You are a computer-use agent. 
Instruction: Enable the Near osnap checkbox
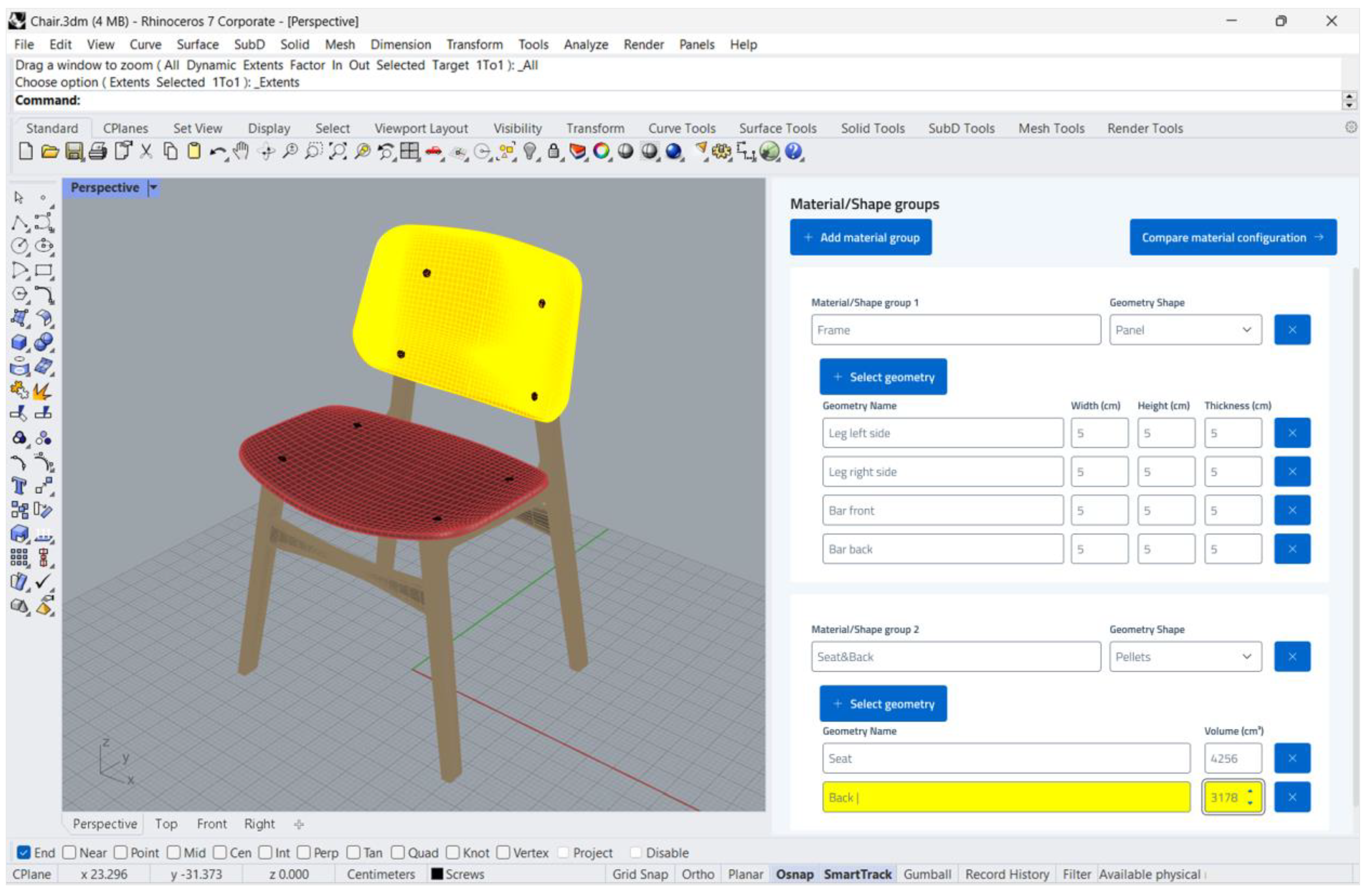(x=69, y=852)
